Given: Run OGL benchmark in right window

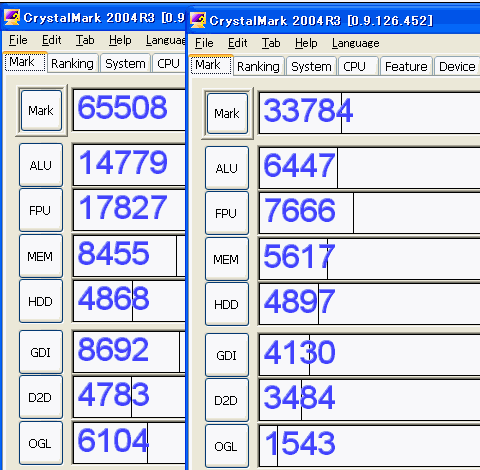Looking at the screenshot, I should pos(227,446).
